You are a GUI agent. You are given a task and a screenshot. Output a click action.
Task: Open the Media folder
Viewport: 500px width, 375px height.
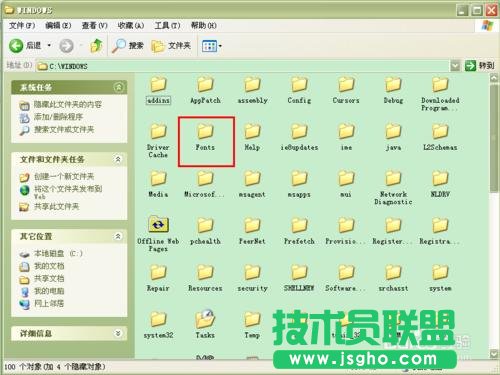(158, 184)
